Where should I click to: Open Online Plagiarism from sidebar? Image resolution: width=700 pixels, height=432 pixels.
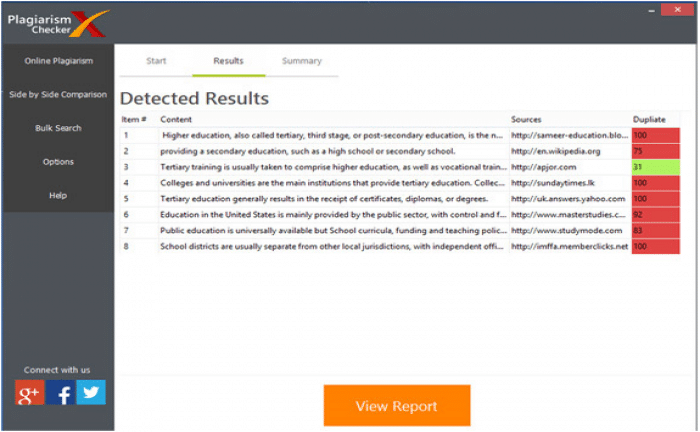coord(58,61)
